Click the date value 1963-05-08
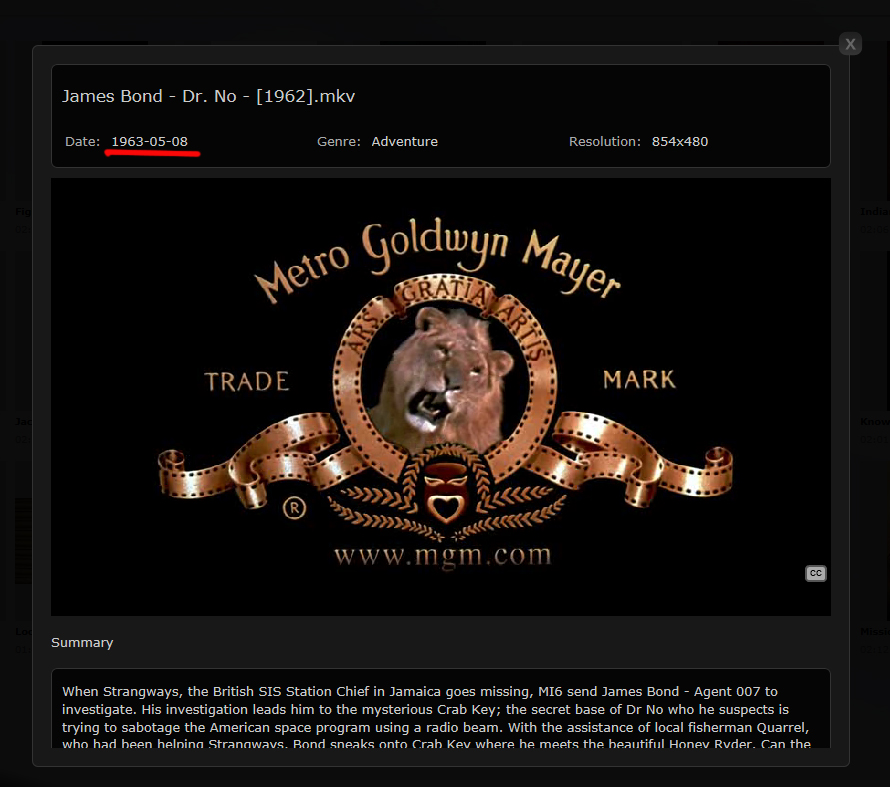Viewport: 890px width, 787px height. tap(149, 141)
